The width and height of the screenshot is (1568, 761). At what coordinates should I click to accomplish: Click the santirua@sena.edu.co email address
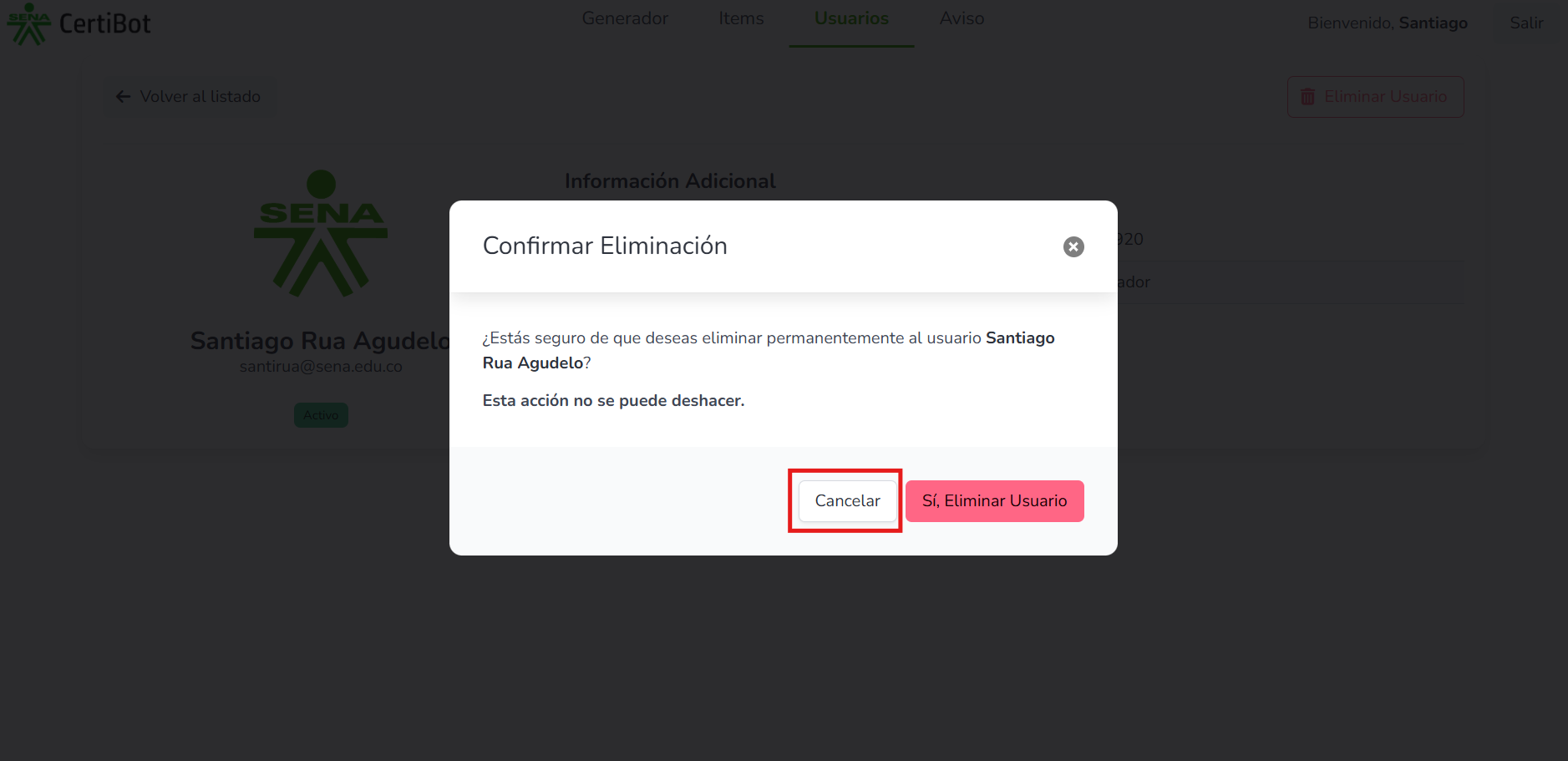[x=321, y=367]
